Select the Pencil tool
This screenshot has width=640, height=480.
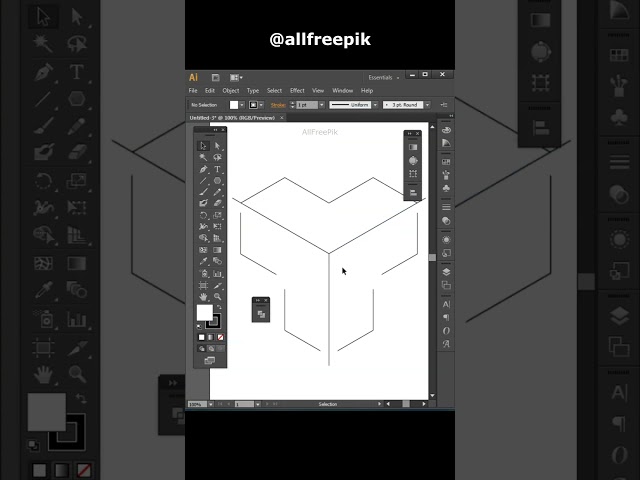click(218, 192)
